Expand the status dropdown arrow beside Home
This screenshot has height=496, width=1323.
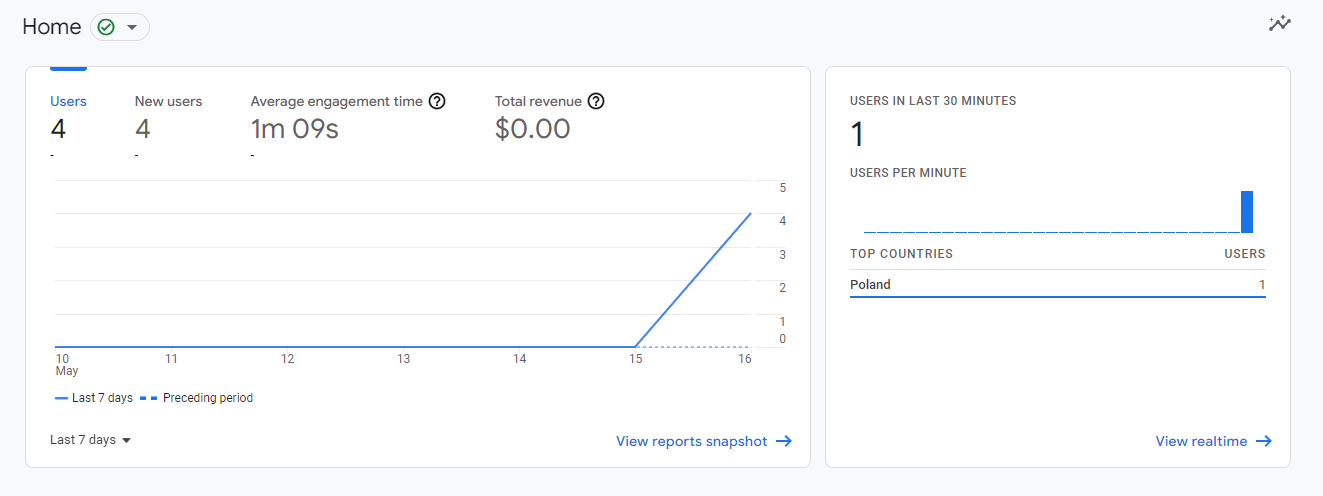click(x=132, y=27)
